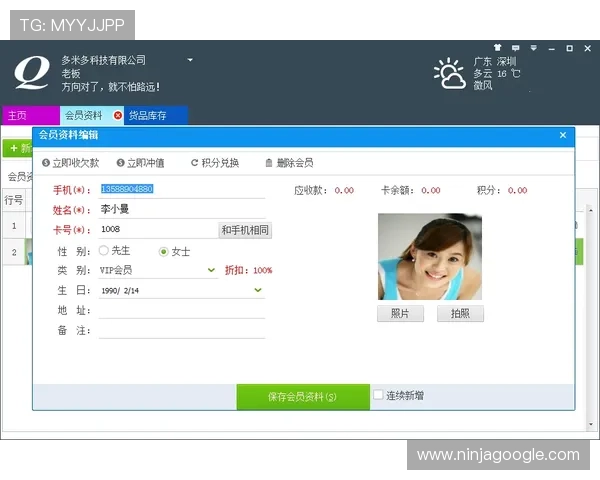Click the shirt skin icon in title bar
This screenshot has height=480, width=600.
497,47
